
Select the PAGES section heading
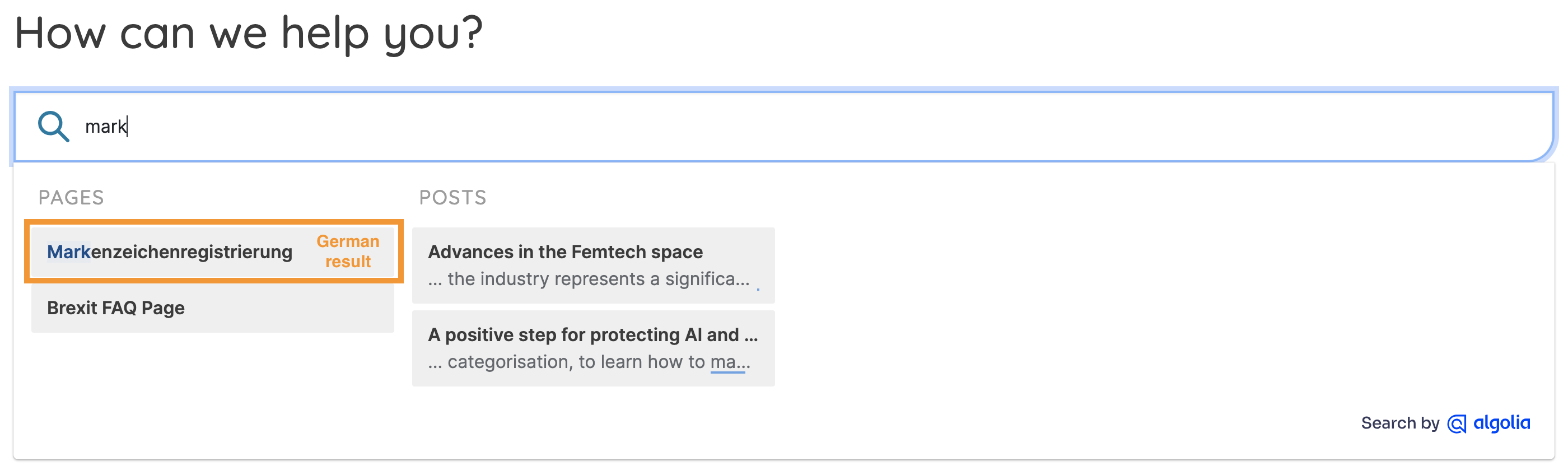click(71, 197)
